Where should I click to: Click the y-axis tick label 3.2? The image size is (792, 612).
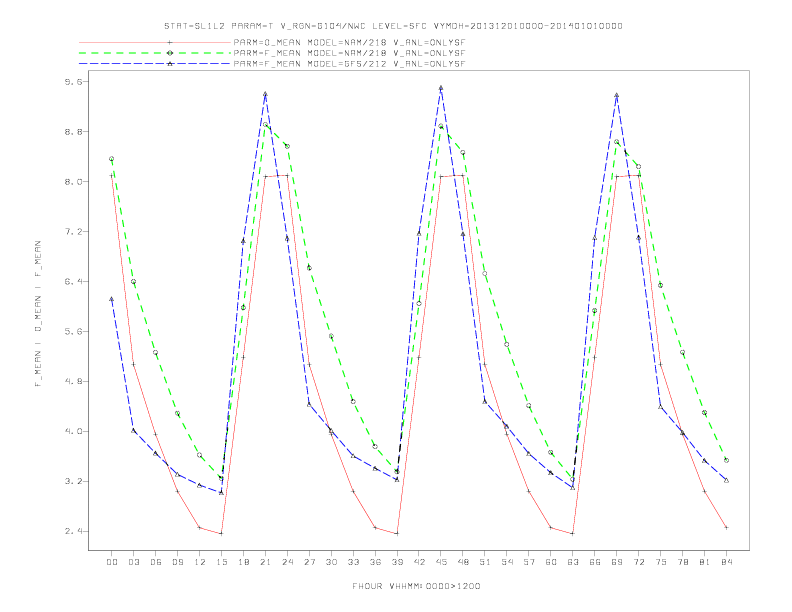click(x=75, y=481)
